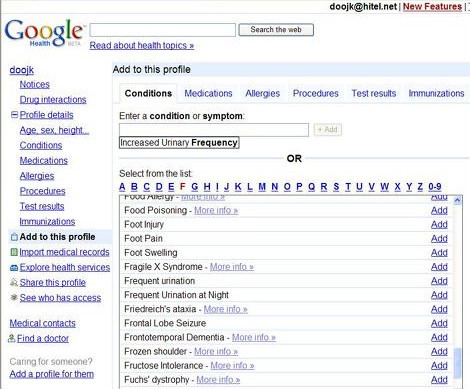Click the Search the web button
470x389 pixels.
276,30
